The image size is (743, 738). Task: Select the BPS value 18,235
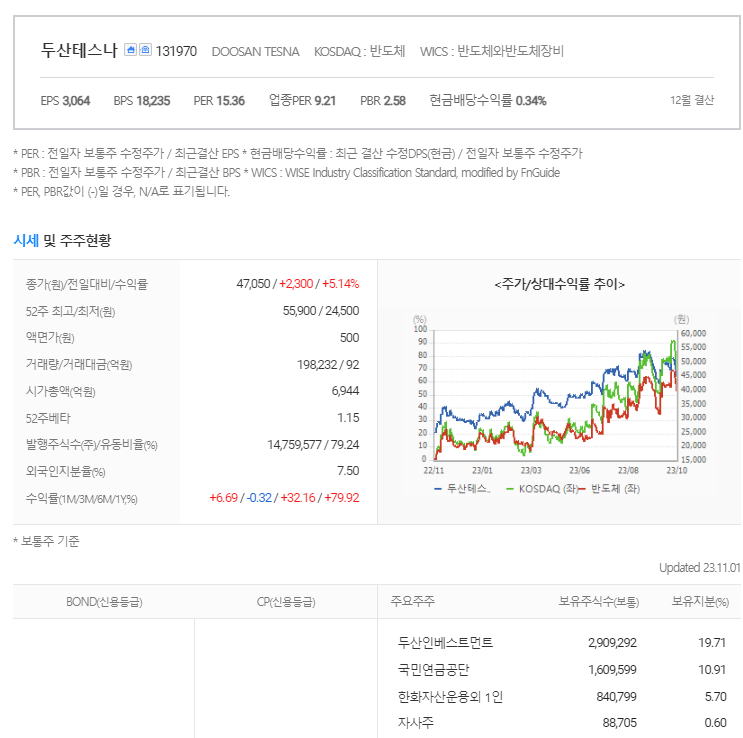point(153,101)
